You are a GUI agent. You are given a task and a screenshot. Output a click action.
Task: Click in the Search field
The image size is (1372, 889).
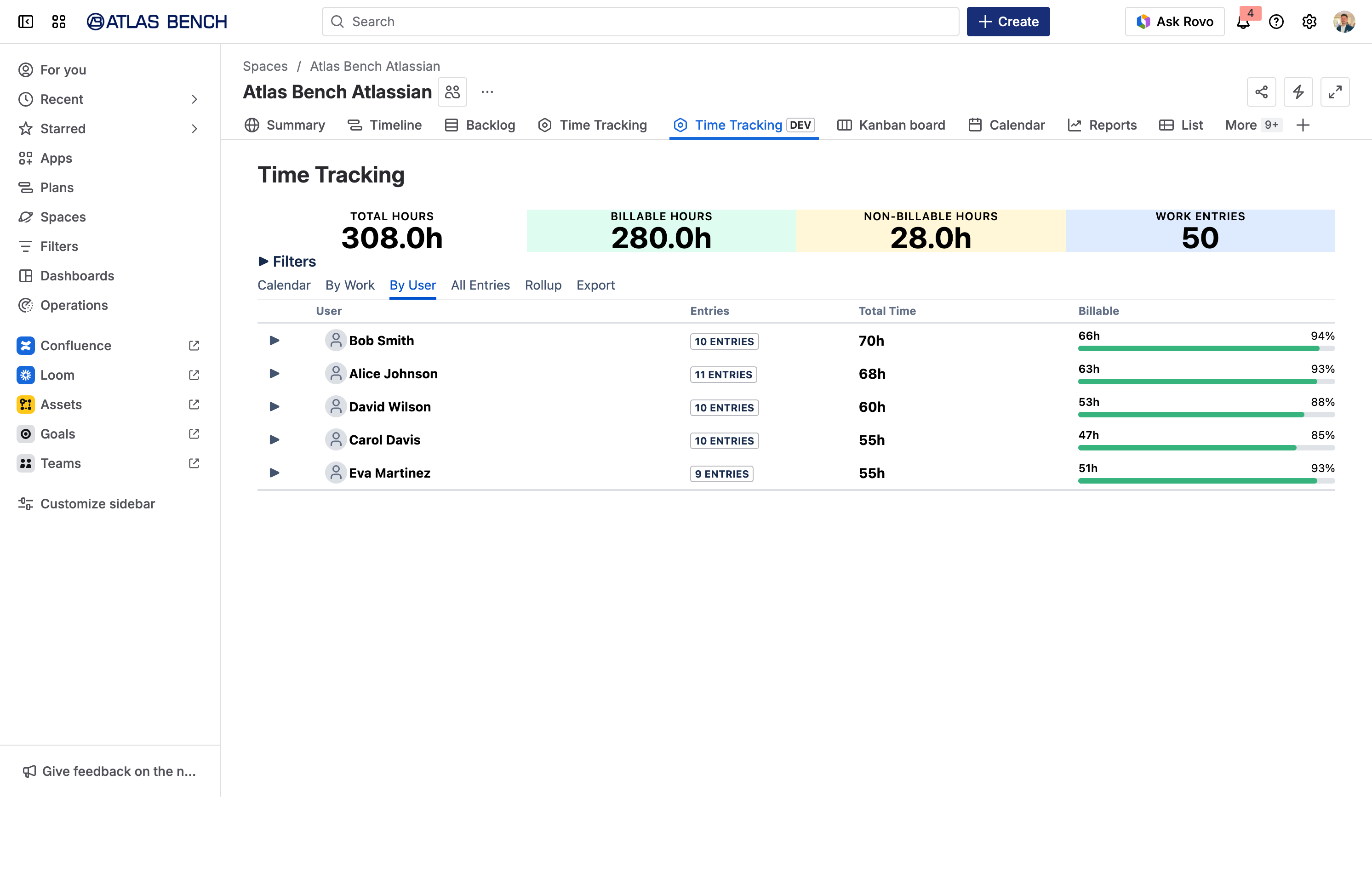640,22
